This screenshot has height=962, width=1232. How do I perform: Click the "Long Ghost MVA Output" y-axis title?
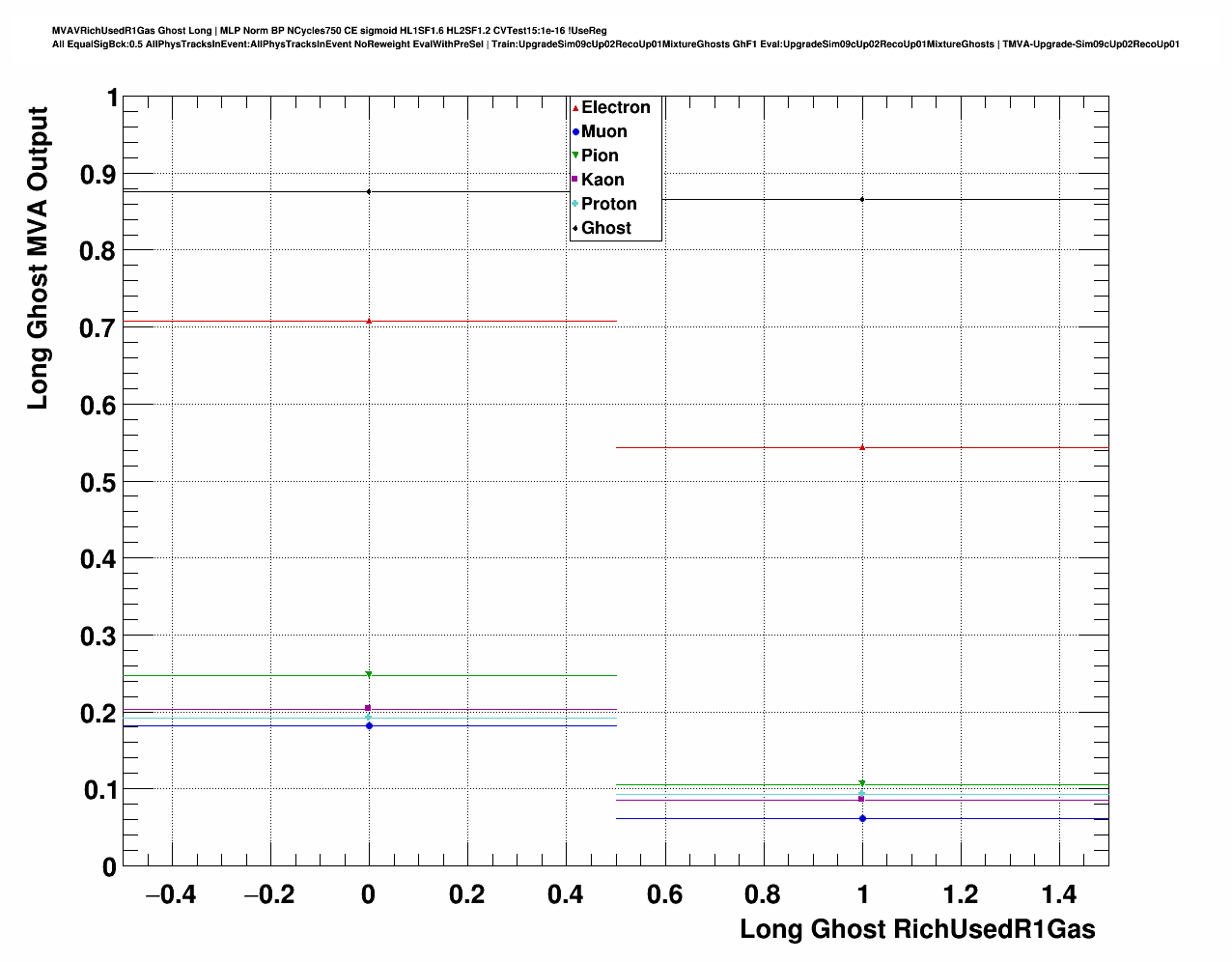38,259
